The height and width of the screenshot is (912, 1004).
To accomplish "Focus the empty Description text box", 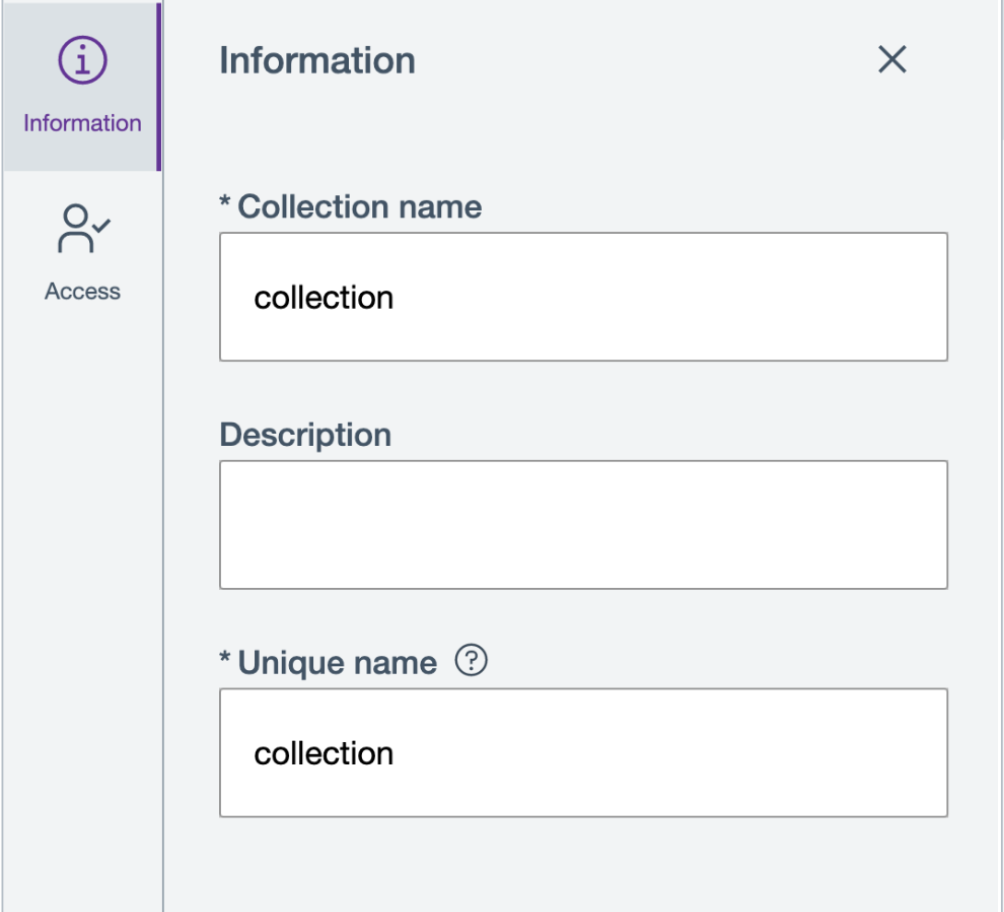I will tap(583, 524).
